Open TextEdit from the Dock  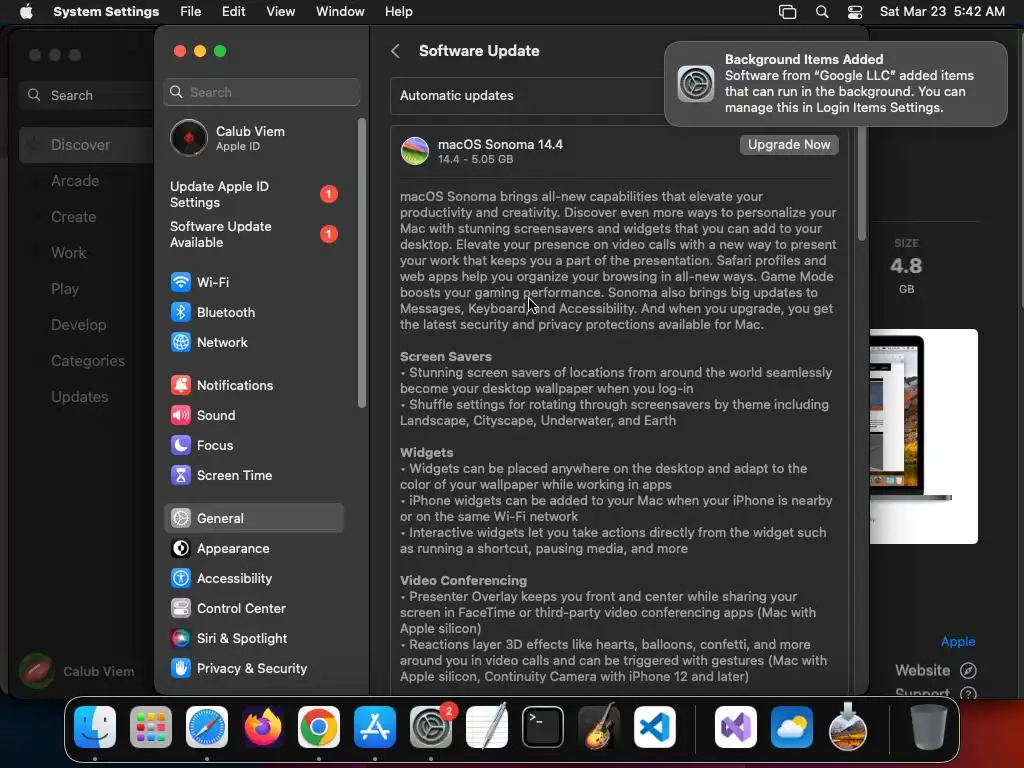487,726
